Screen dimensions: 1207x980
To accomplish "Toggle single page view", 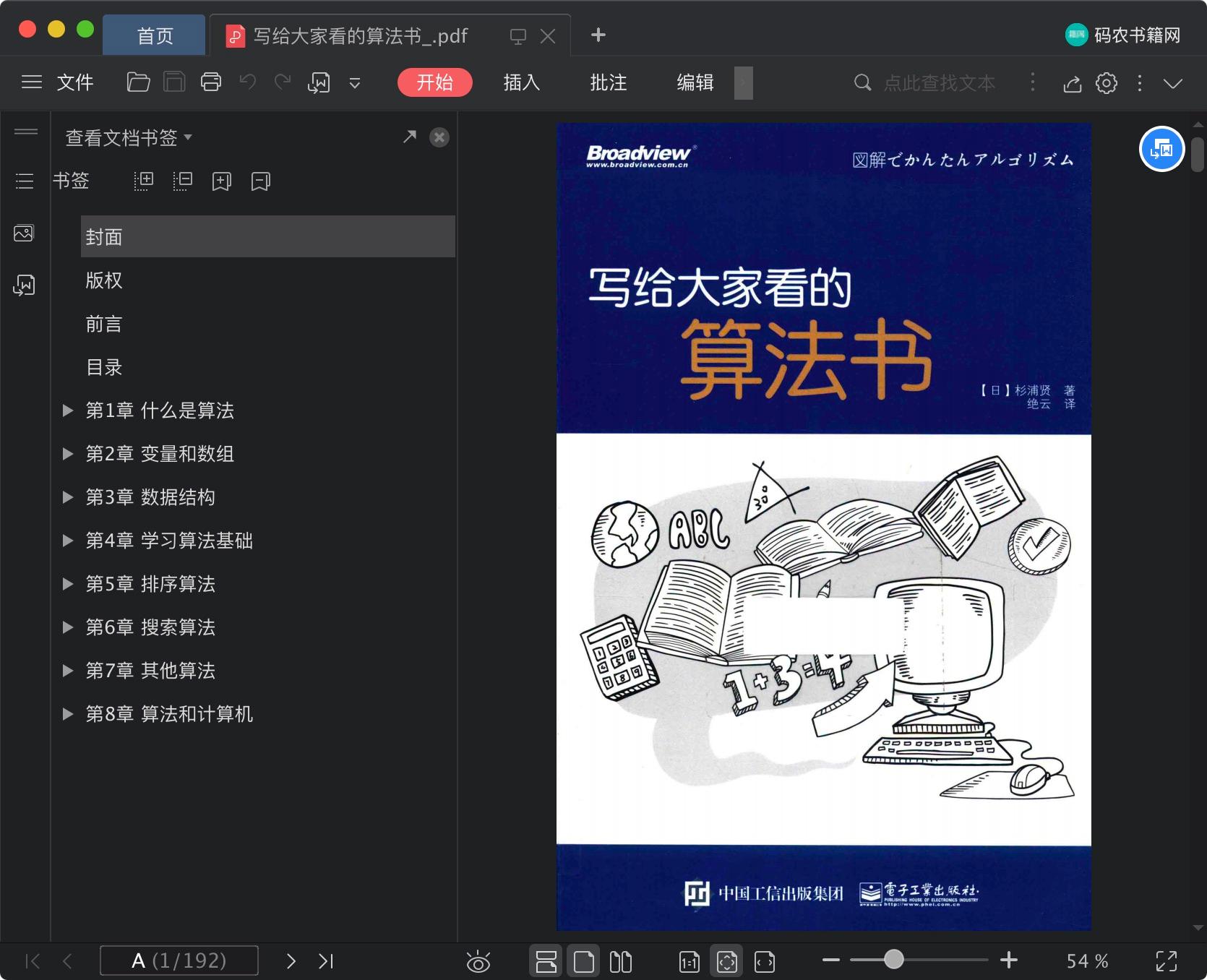I will pos(583,961).
